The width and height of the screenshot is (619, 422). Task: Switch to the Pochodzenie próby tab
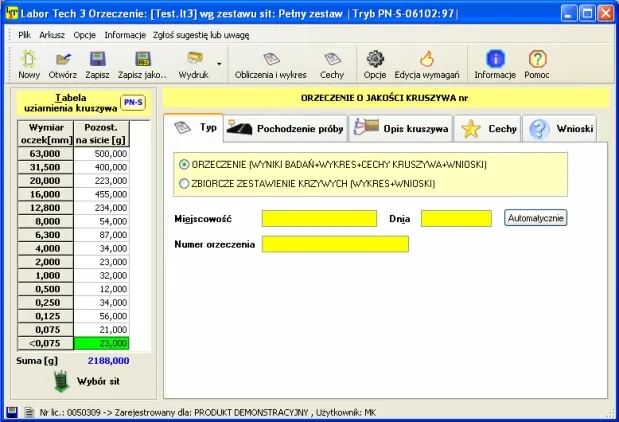[285, 128]
